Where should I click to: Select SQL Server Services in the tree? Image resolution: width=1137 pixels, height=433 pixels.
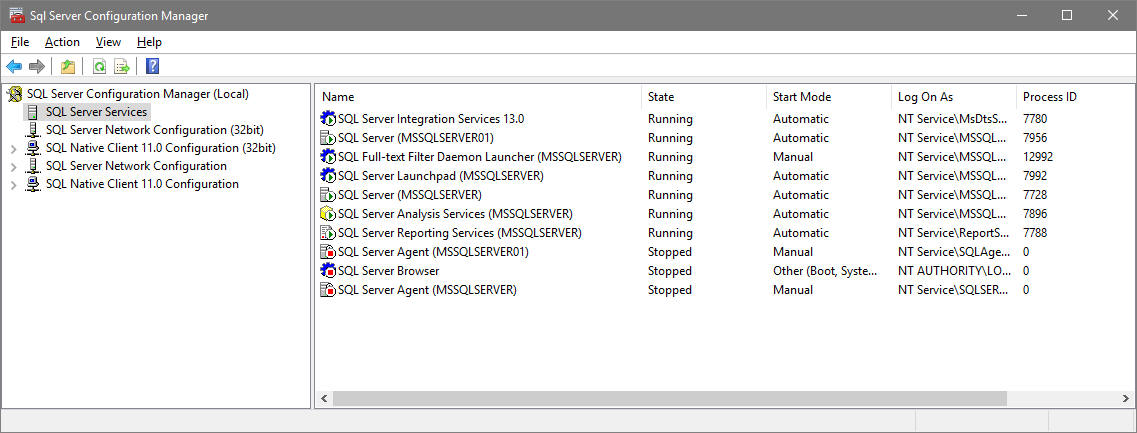point(96,112)
